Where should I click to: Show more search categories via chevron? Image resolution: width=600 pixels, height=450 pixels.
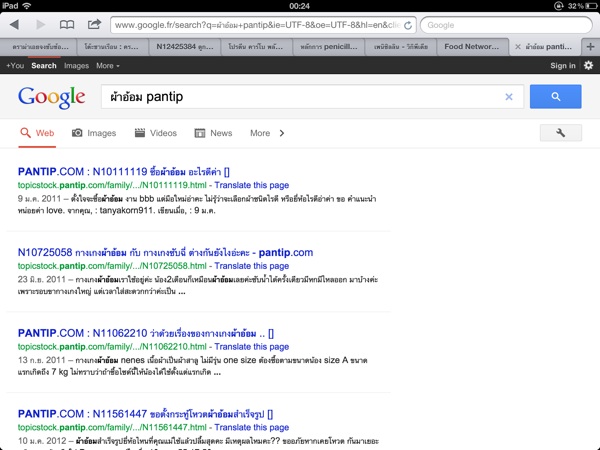coord(282,133)
